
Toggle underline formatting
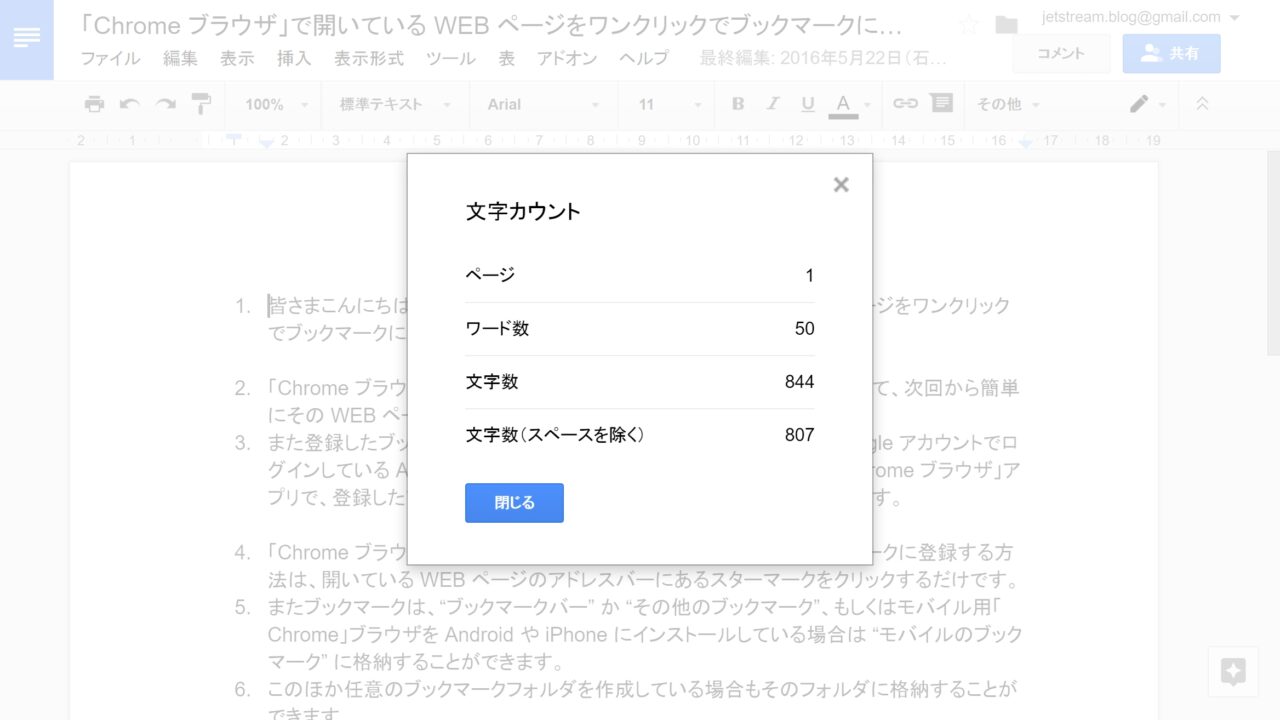click(808, 104)
